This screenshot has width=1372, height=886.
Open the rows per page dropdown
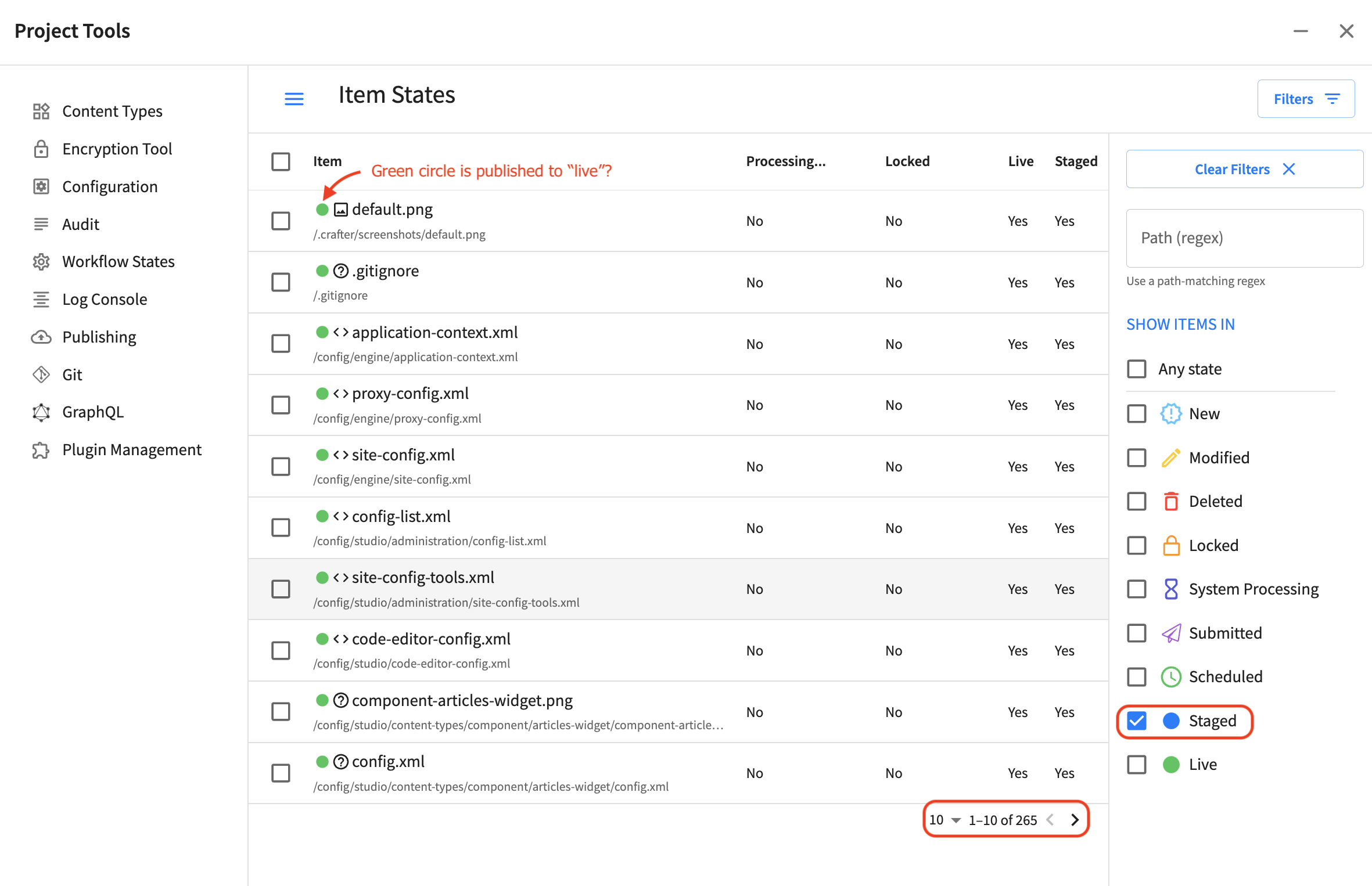(x=944, y=820)
